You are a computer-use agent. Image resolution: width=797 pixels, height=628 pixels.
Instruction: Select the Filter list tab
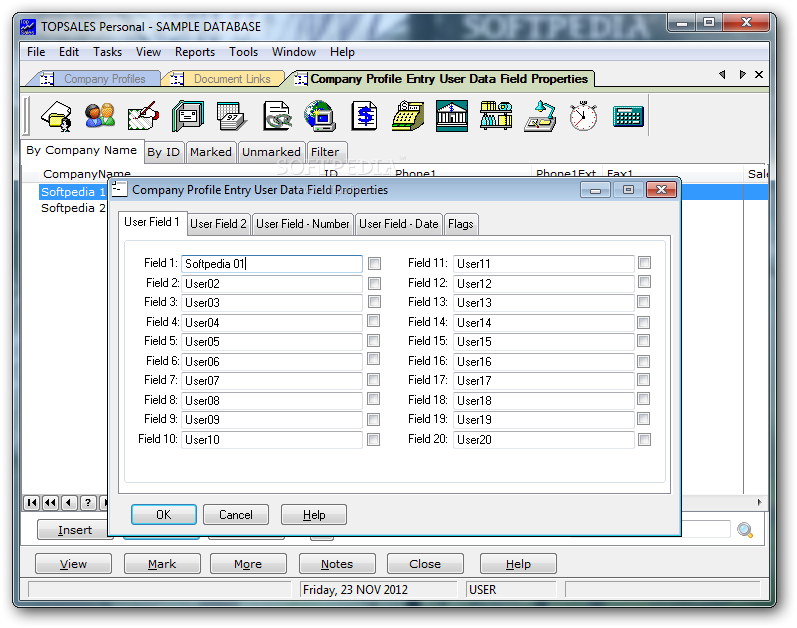click(325, 152)
